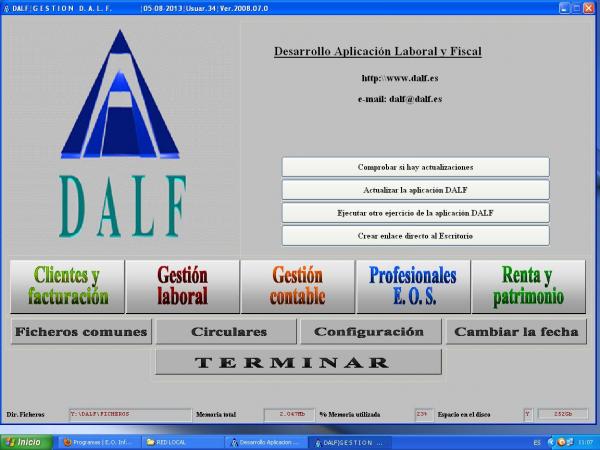Click Desarrollo Aplicación Laboral y Fiscal heading

click(378, 51)
